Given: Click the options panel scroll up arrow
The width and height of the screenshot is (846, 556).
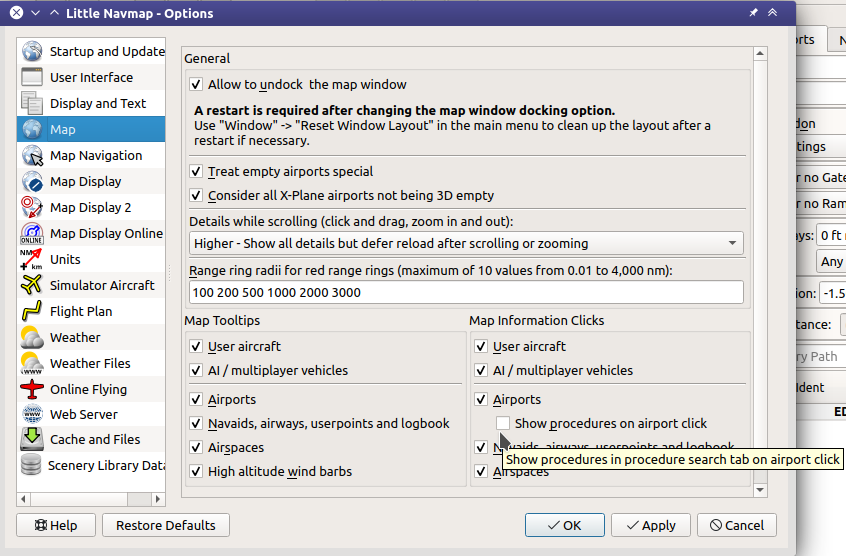Looking at the screenshot, I should (x=760, y=53).
